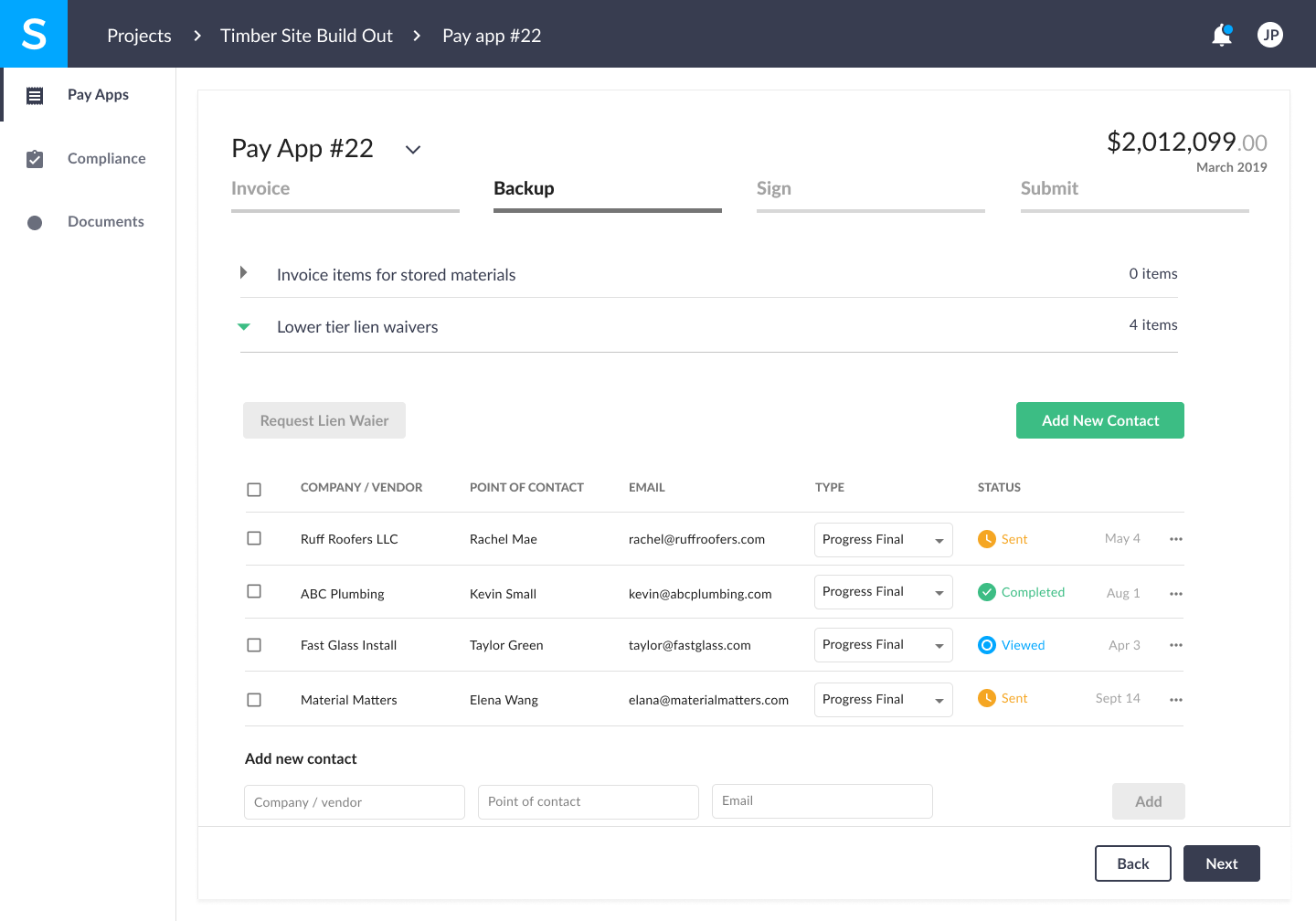Switch to the Sign step tab
The height and width of the screenshot is (921, 1316).
[x=871, y=194]
